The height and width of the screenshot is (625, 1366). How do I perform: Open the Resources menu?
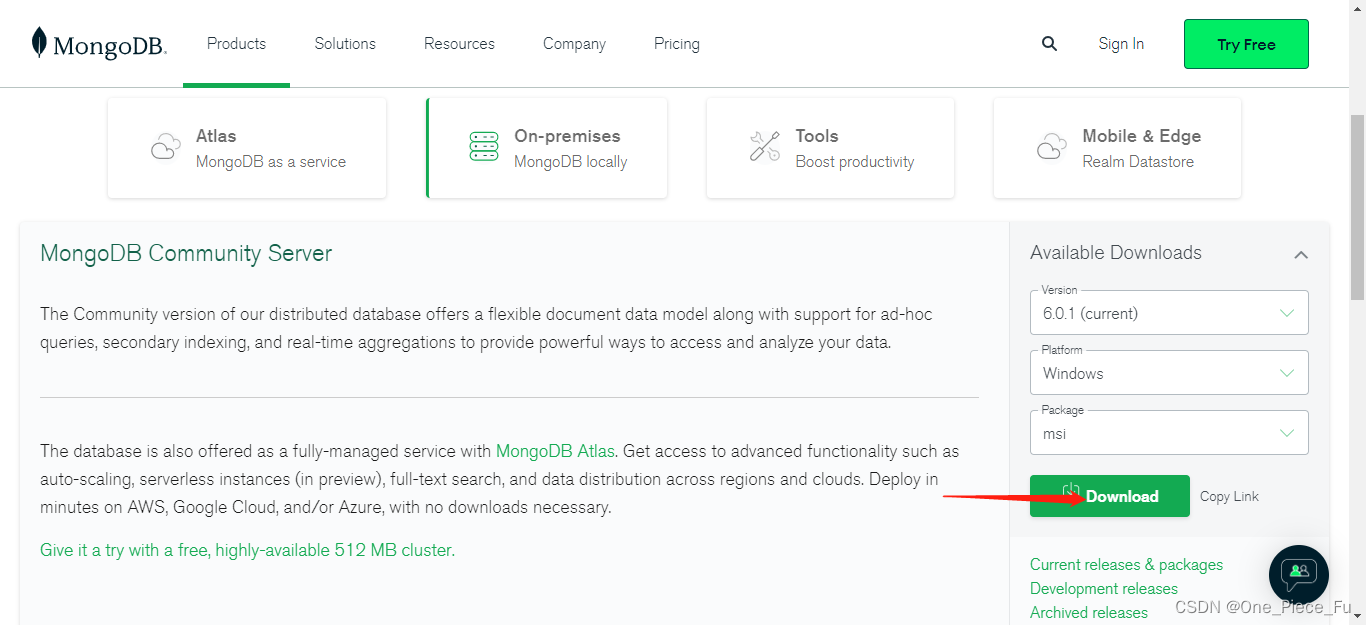[x=459, y=44]
